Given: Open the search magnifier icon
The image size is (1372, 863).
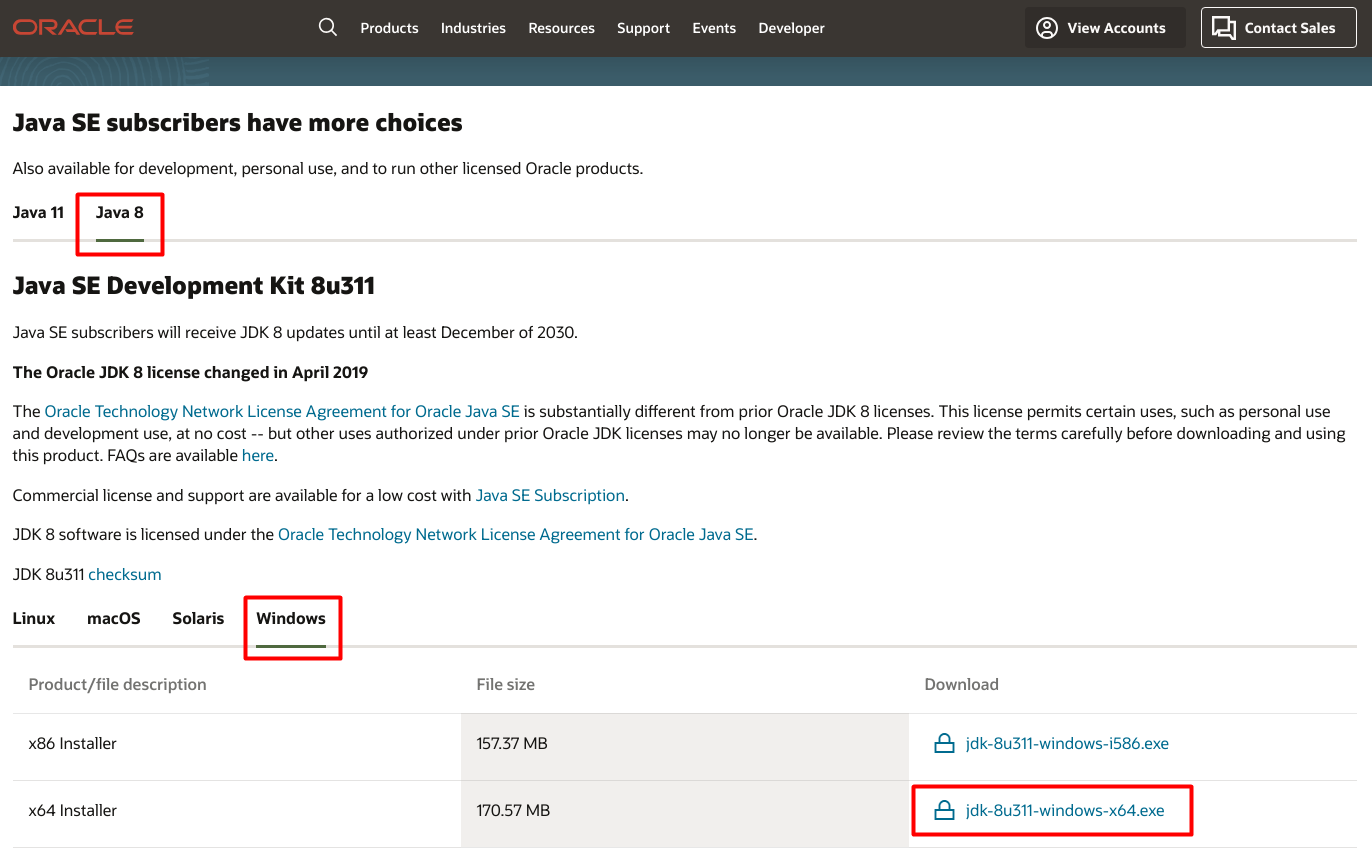Looking at the screenshot, I should click(328, 27).
